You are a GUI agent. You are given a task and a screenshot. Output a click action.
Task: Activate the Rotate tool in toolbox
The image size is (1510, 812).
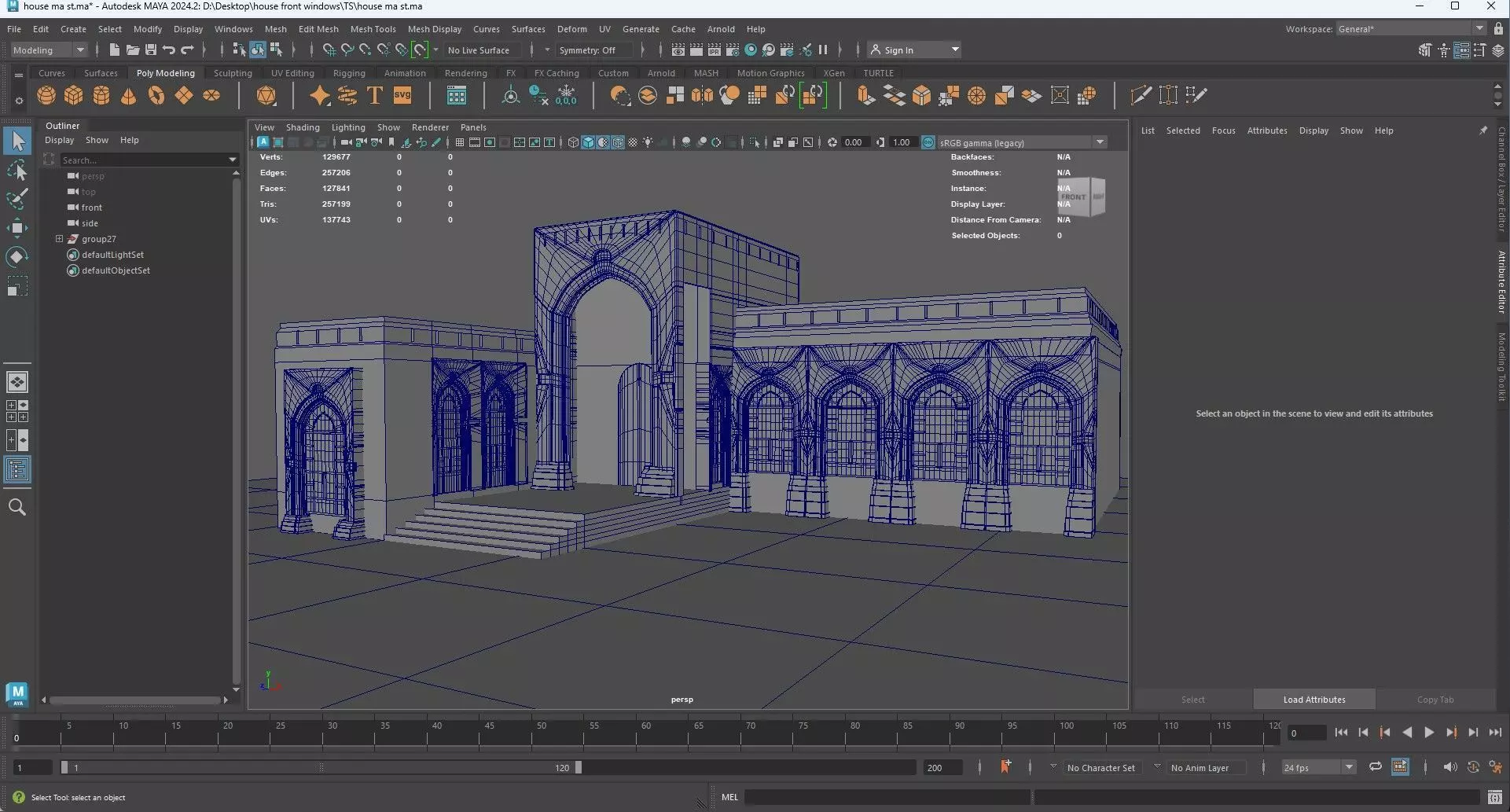tap(17, 257)
